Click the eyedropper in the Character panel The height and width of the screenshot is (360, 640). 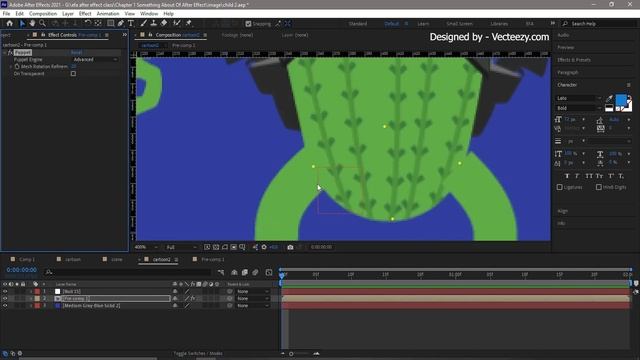[609, 98]
